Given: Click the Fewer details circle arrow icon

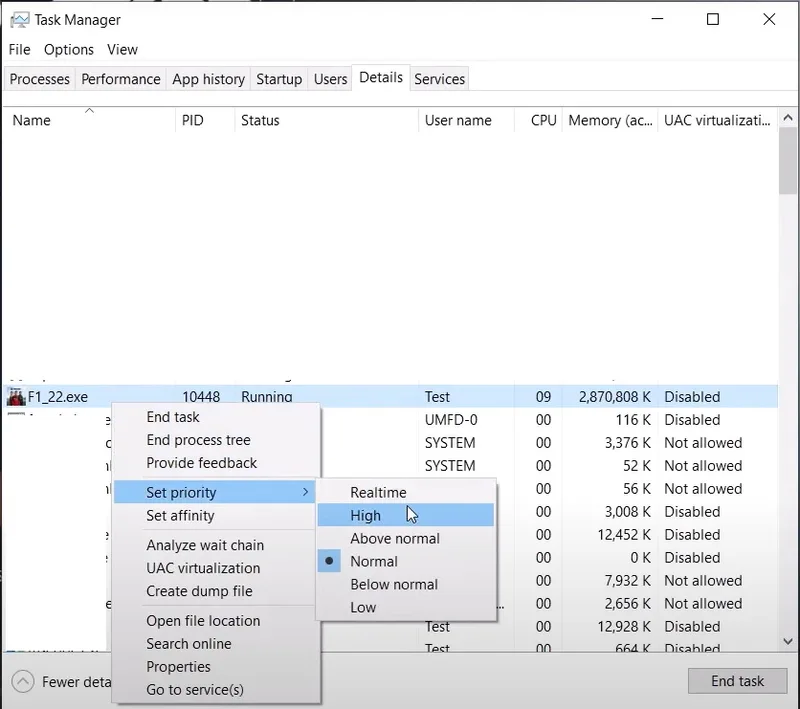Looking at the screenshot, I should (x=23, y=681).
